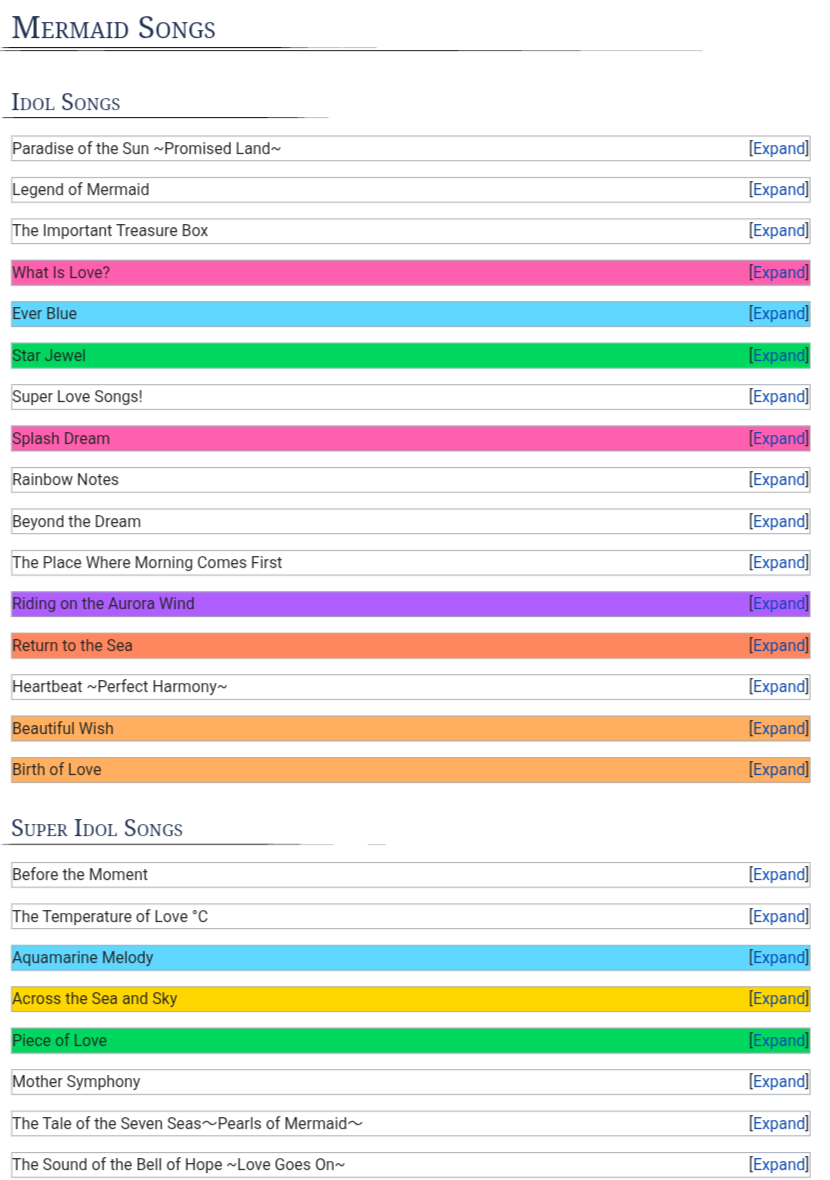This screenshot has width=830, height=1180.
Task: Show the Return to the Sea lyrics
Action: [x=779, y=646]
